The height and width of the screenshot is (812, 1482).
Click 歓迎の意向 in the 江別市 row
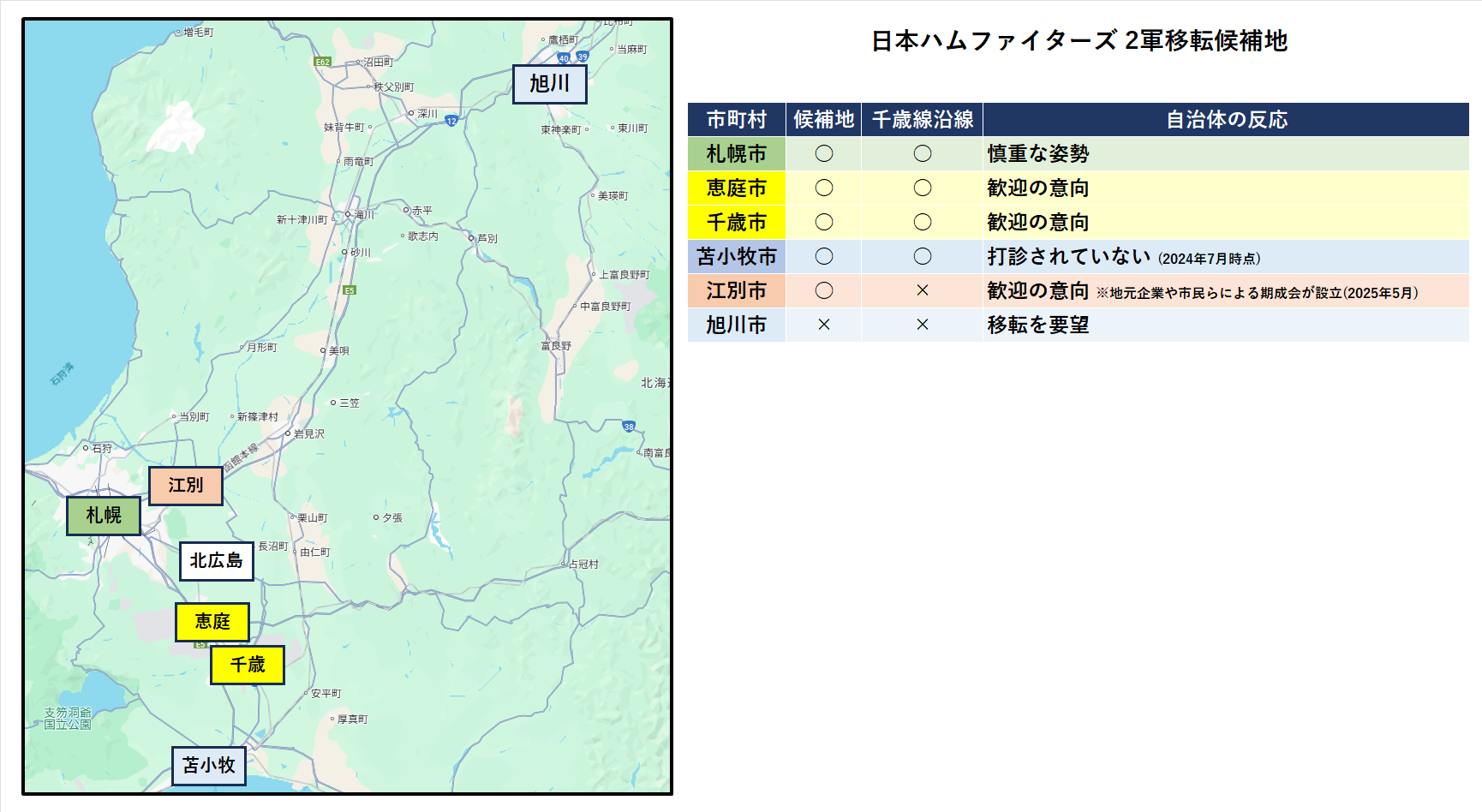click(1038, 290)
